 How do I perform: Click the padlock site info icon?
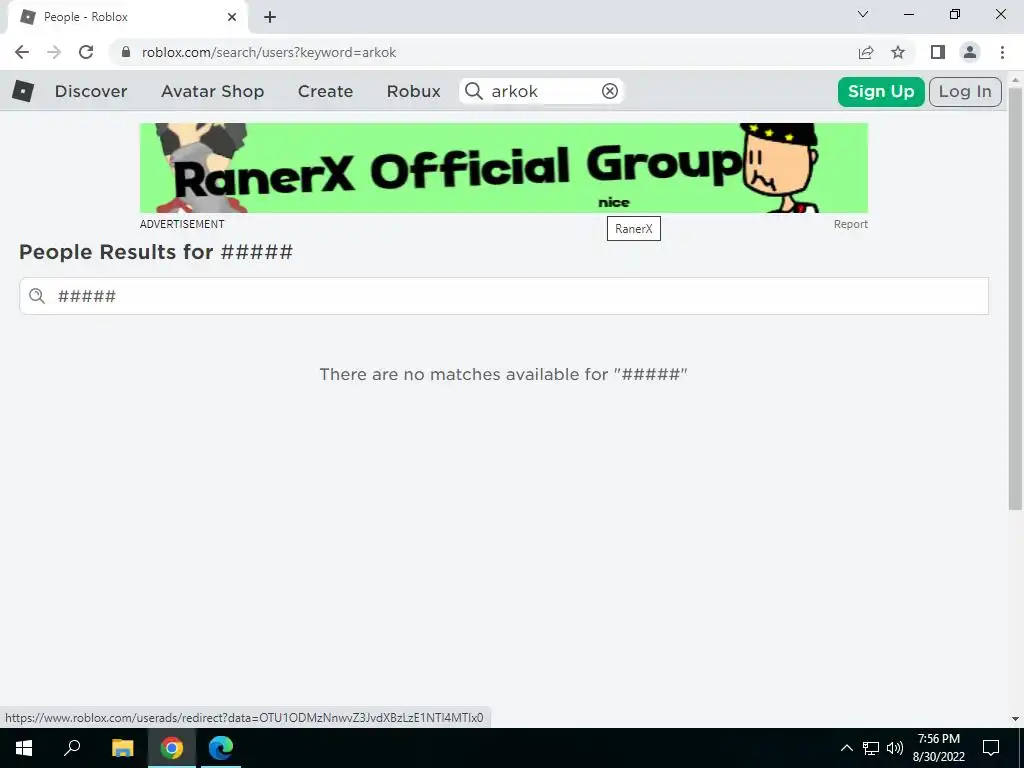pyautogui.click(x=126, y=52)
